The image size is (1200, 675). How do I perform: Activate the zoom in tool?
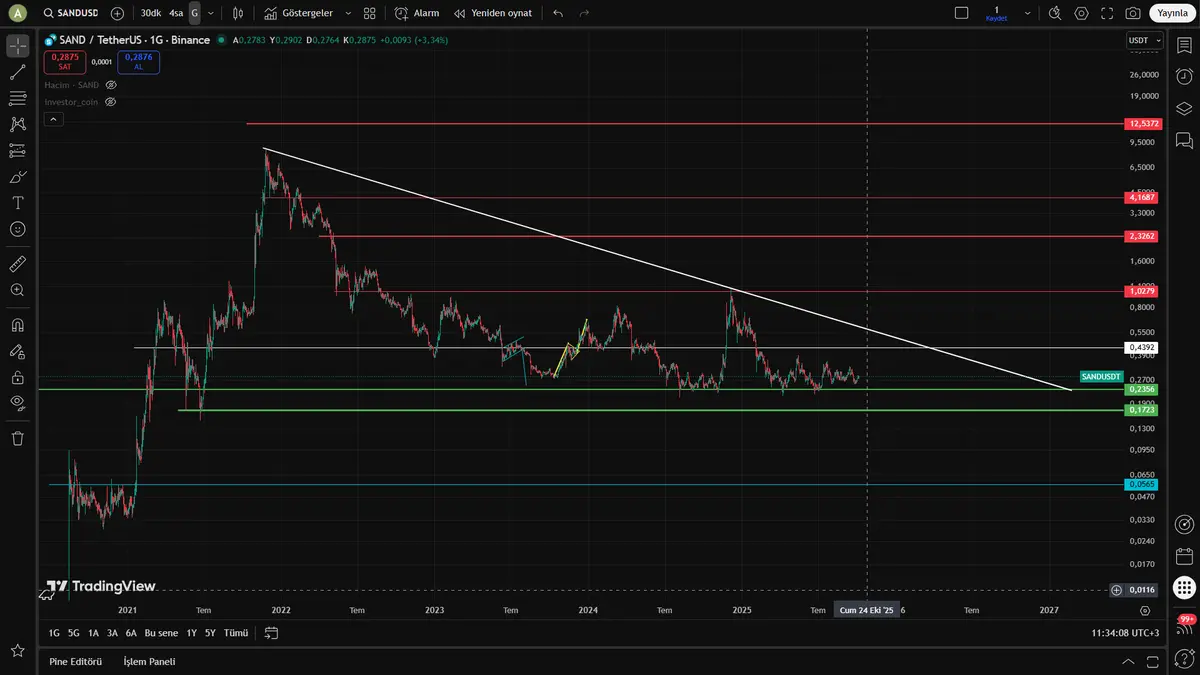click(17, 290)
